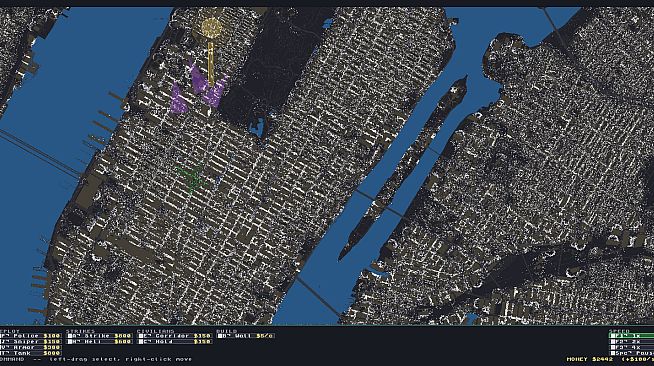The width and height of the screenshot is (654, 366).
Task: Choose the Heli strike option
Action: pos(100,341)
